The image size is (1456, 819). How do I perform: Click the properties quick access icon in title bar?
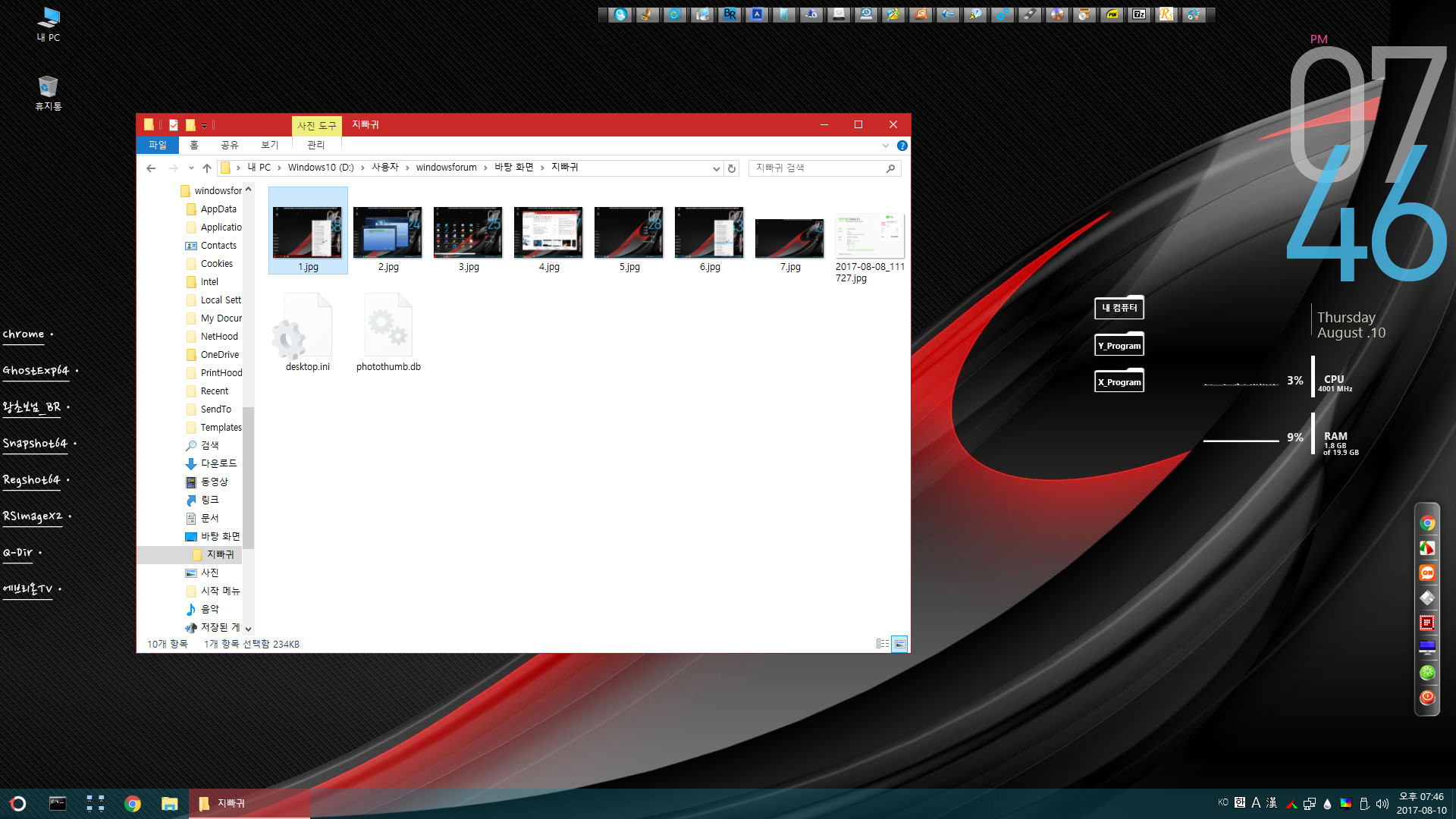pyautogui.click(x=174, y=125)
